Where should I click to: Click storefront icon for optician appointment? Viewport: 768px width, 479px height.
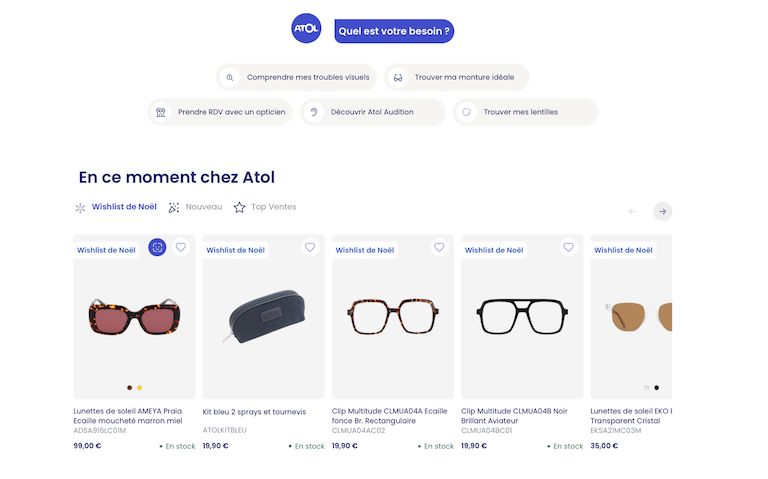click(160, 112)
